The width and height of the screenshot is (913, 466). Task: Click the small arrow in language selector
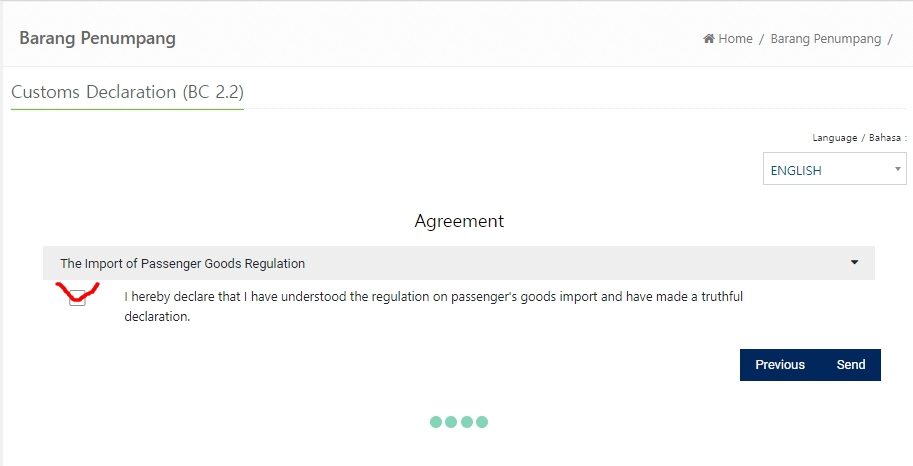coord(897,169)
